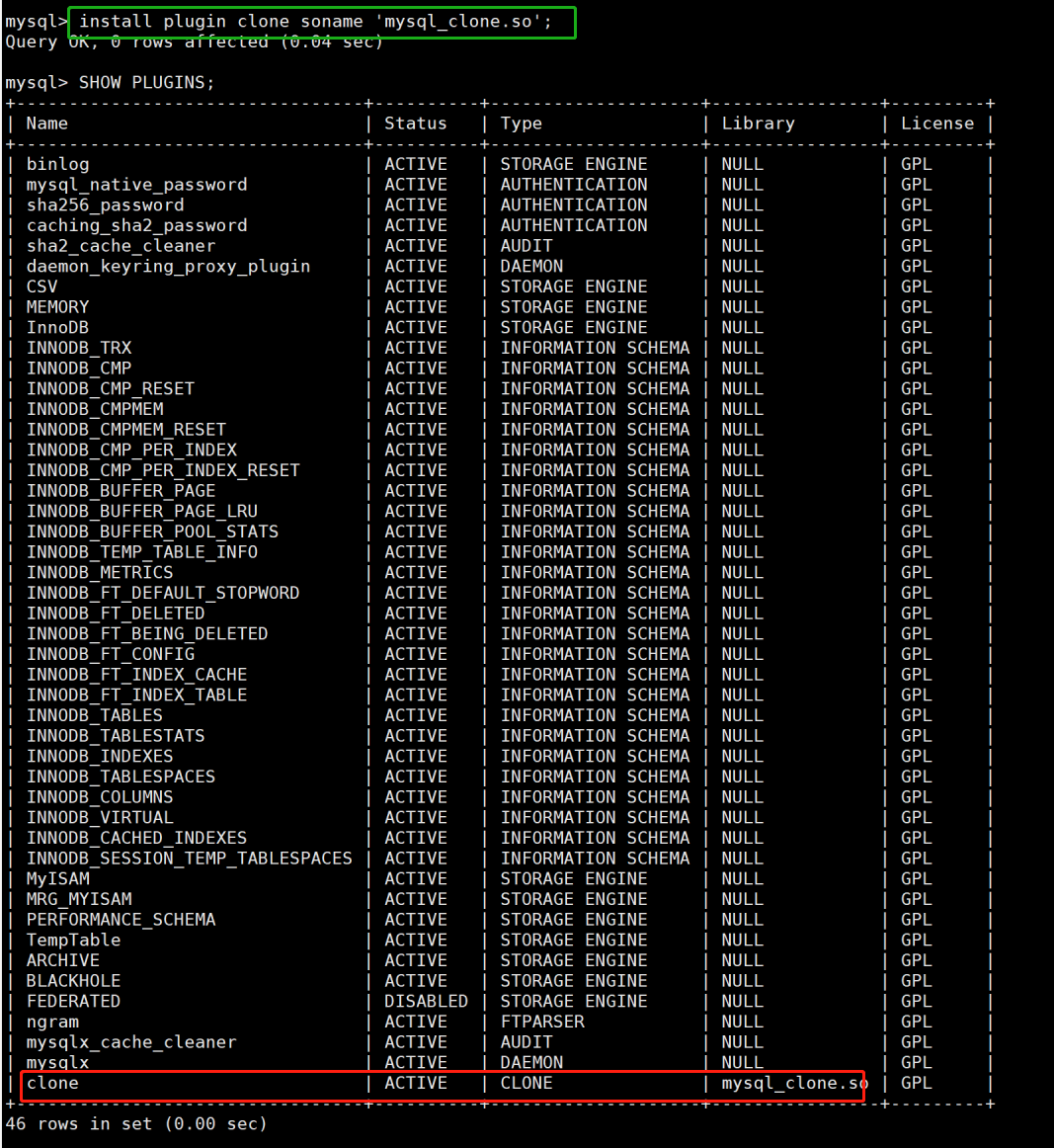Viewport: 1054px width, 1148px height.
Task: Click 'STORAGE ENGINE' type in binlog row
Action: (574, 164)
